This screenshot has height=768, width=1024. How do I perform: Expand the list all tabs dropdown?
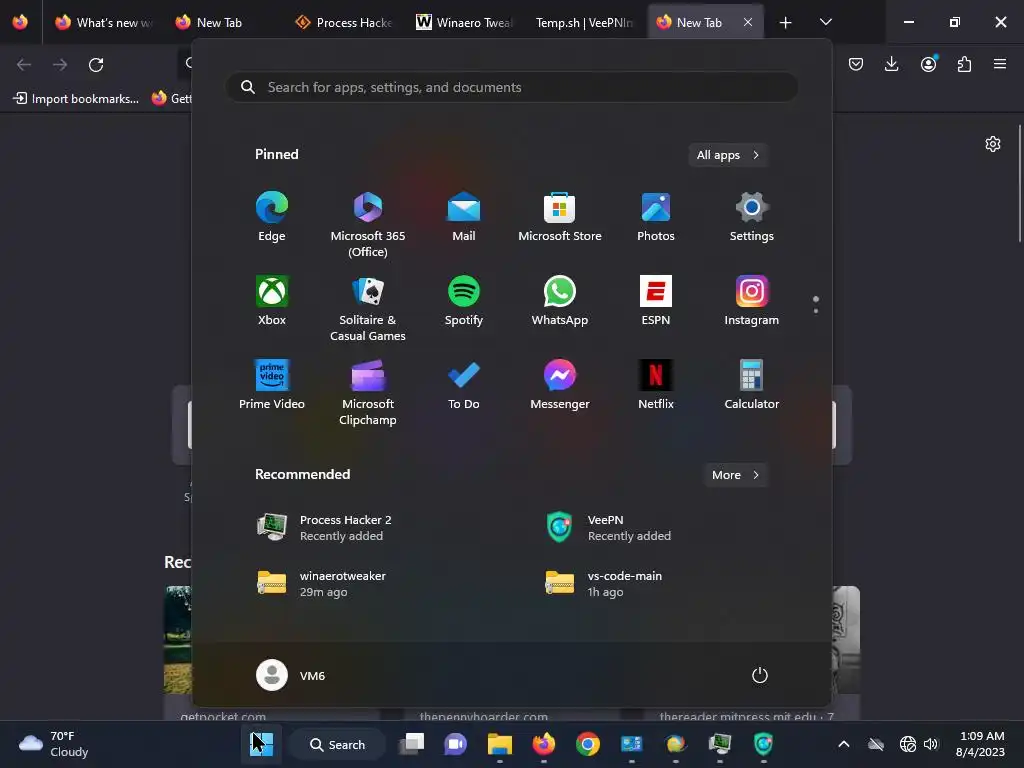coord(825,22)
